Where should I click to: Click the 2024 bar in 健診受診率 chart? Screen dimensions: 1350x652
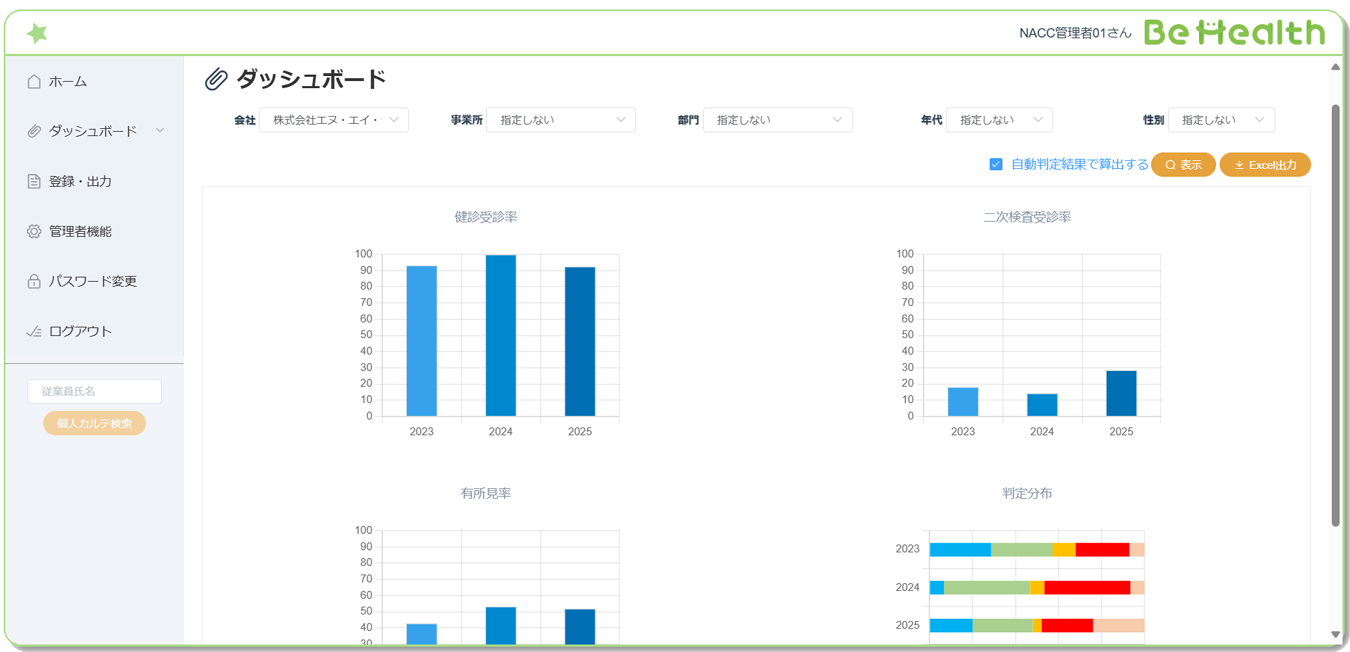click(501, 335)
